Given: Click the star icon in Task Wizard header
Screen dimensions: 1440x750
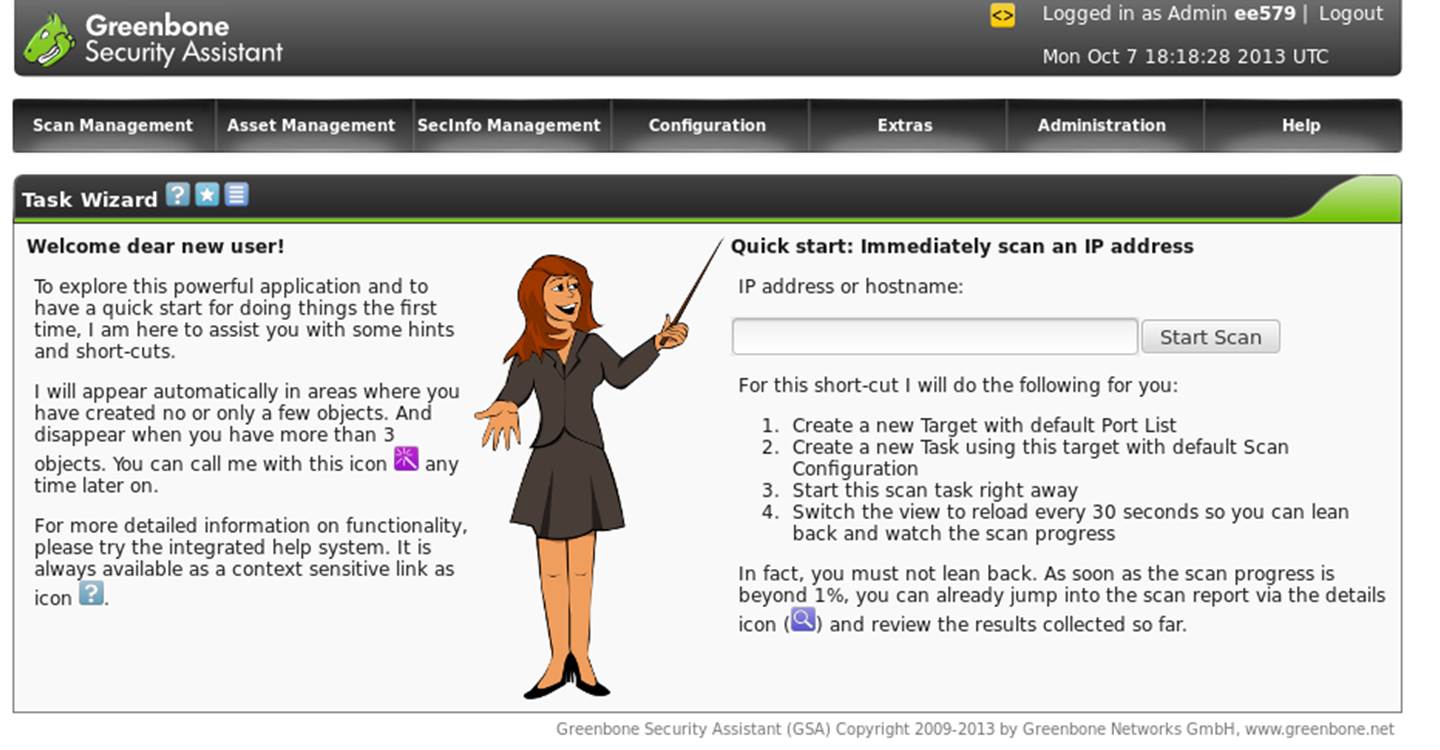Looking at the screenshot, I should point(207,194).
